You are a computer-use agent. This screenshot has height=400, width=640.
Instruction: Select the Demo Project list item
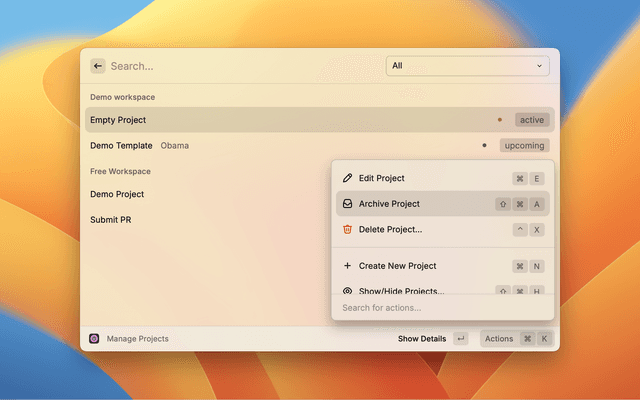click(117, 194)
